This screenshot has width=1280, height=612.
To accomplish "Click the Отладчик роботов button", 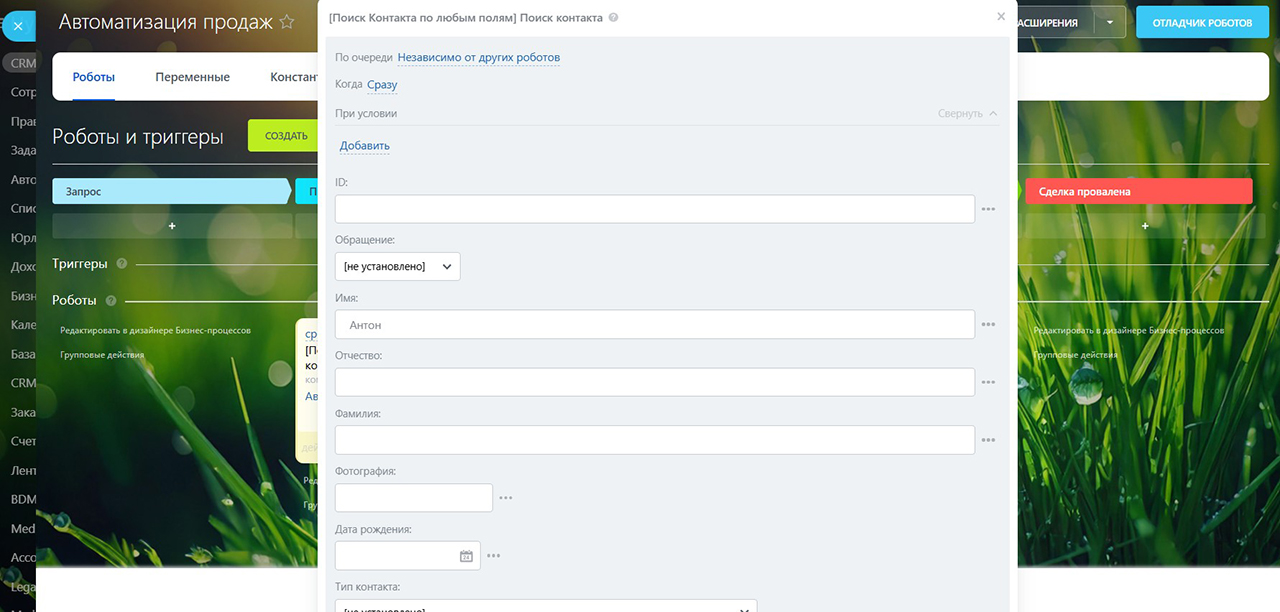I will click(1201, 22).
